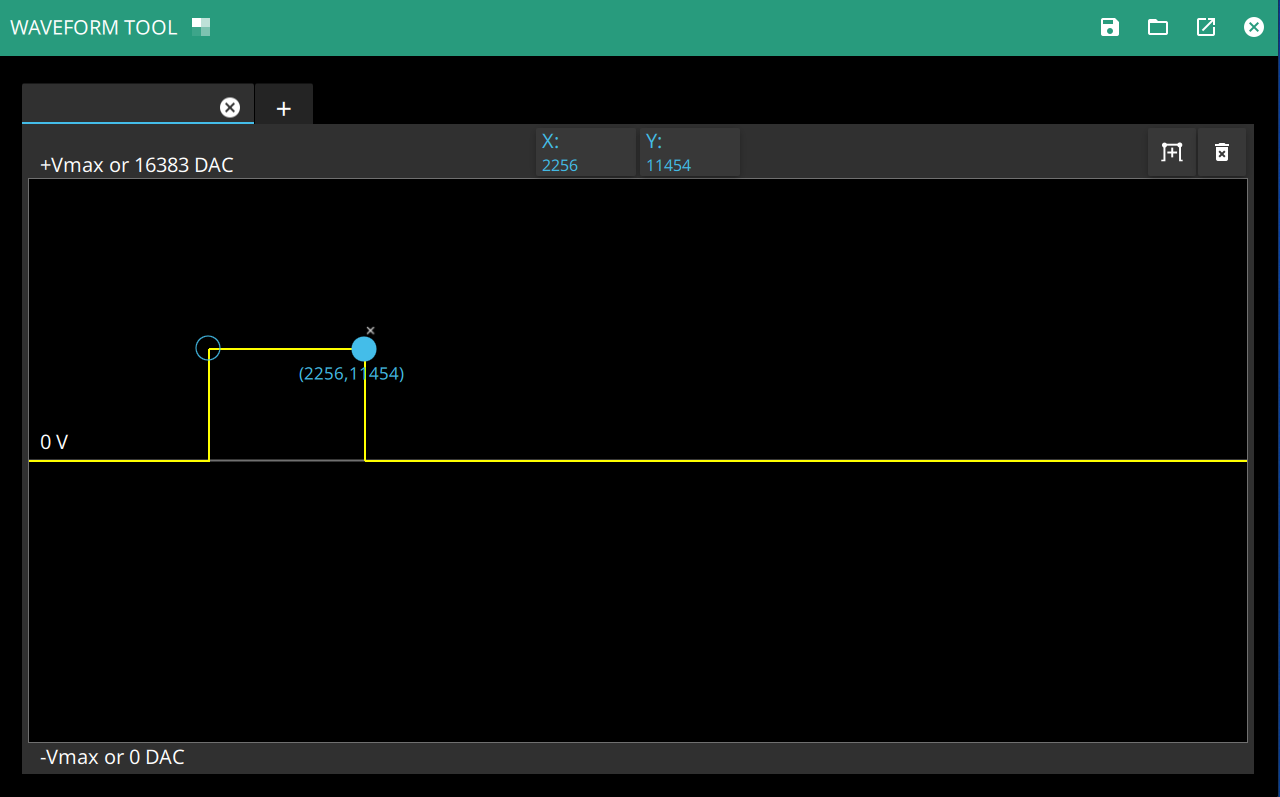Click the add point icon

[1171, 152]
